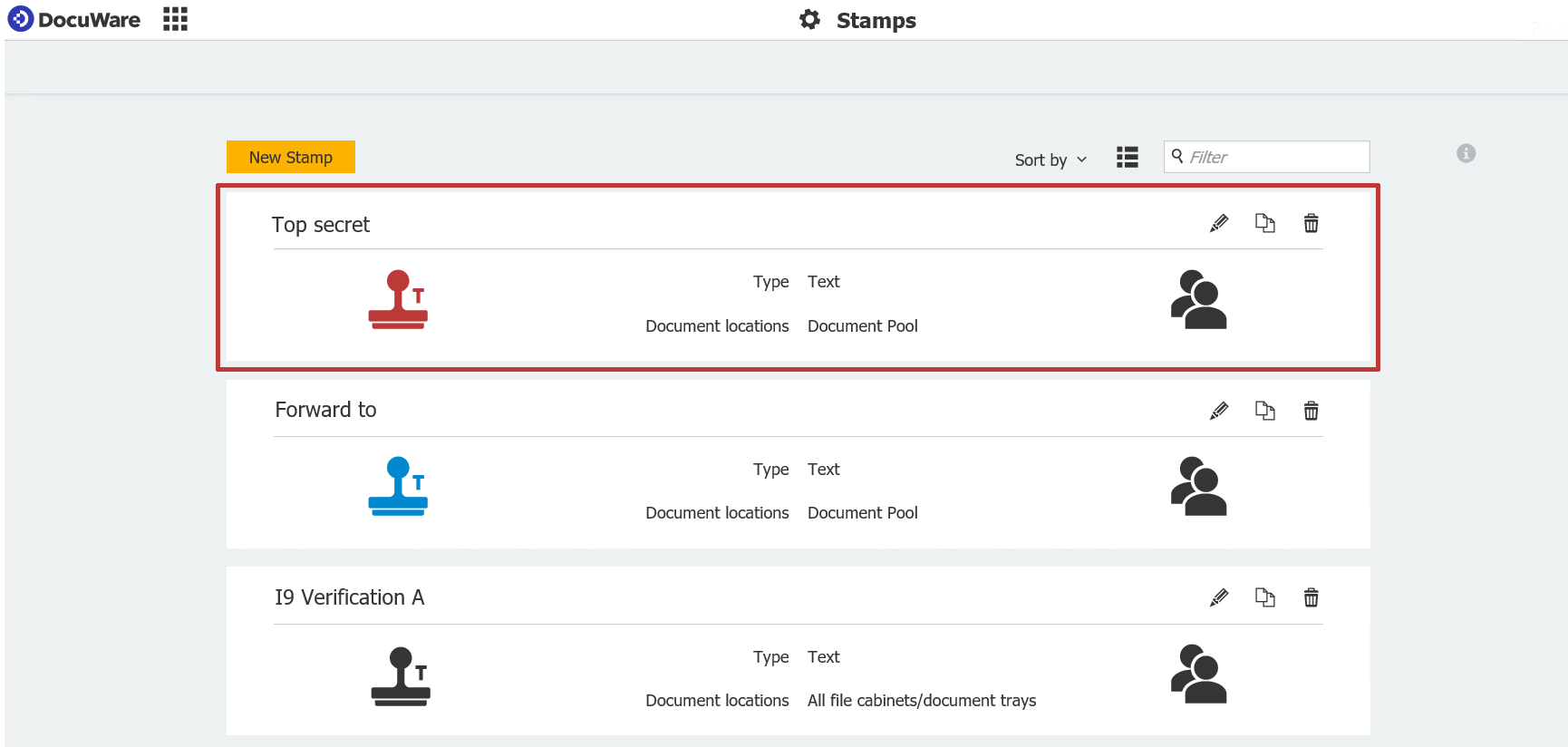Image resolution: width=1568 pixels, height=747 pixels.
Task: Open the Sort by dropdown
Action: click(x=1050, y=160)
